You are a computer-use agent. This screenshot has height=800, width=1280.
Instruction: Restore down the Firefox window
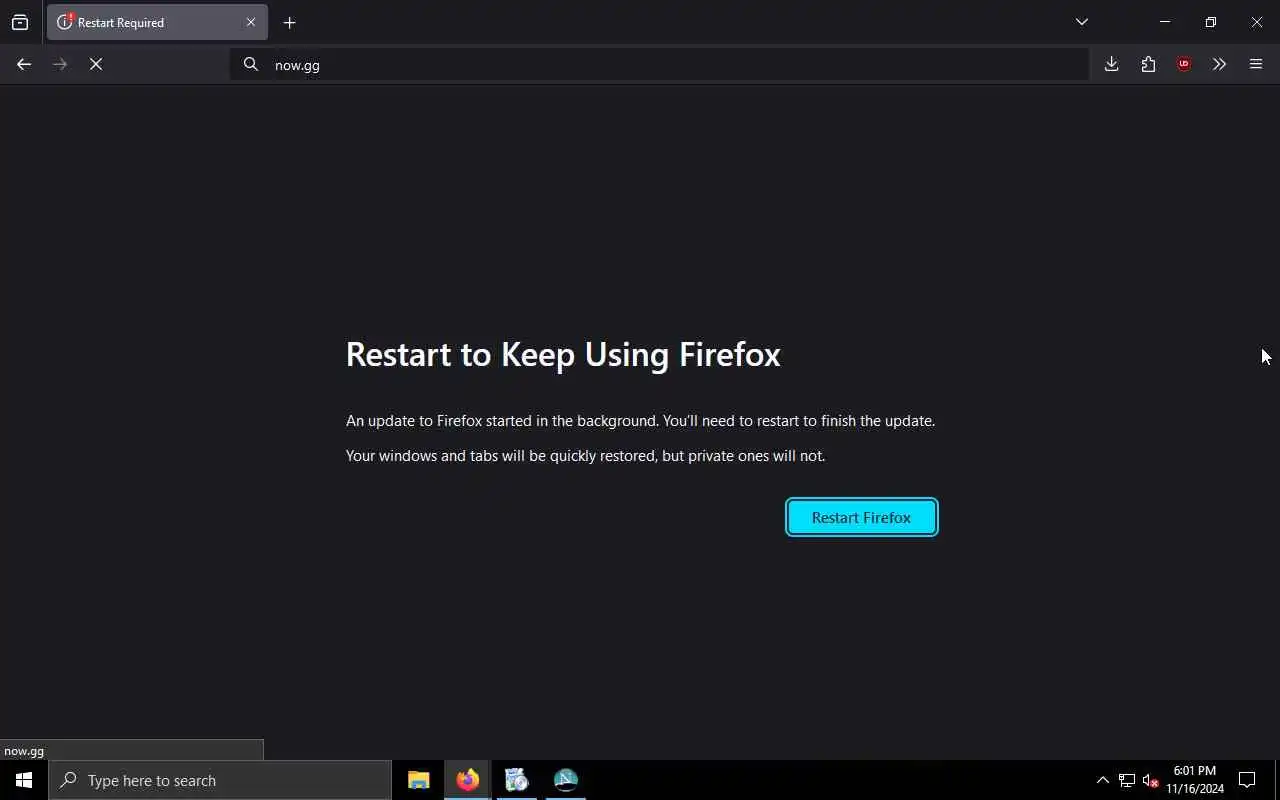click(1211, 22)
